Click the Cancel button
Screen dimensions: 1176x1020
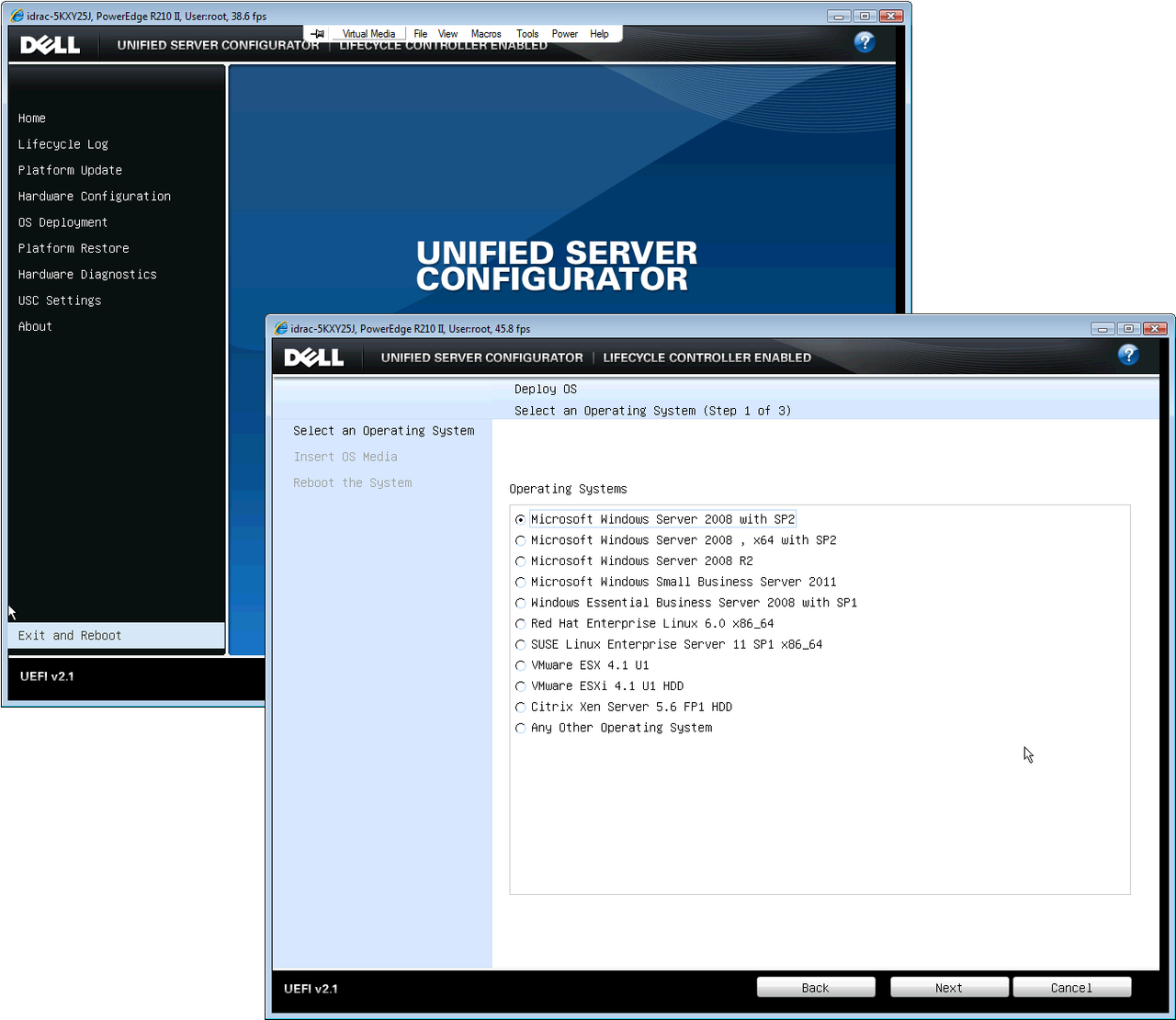click(1071, 988)
